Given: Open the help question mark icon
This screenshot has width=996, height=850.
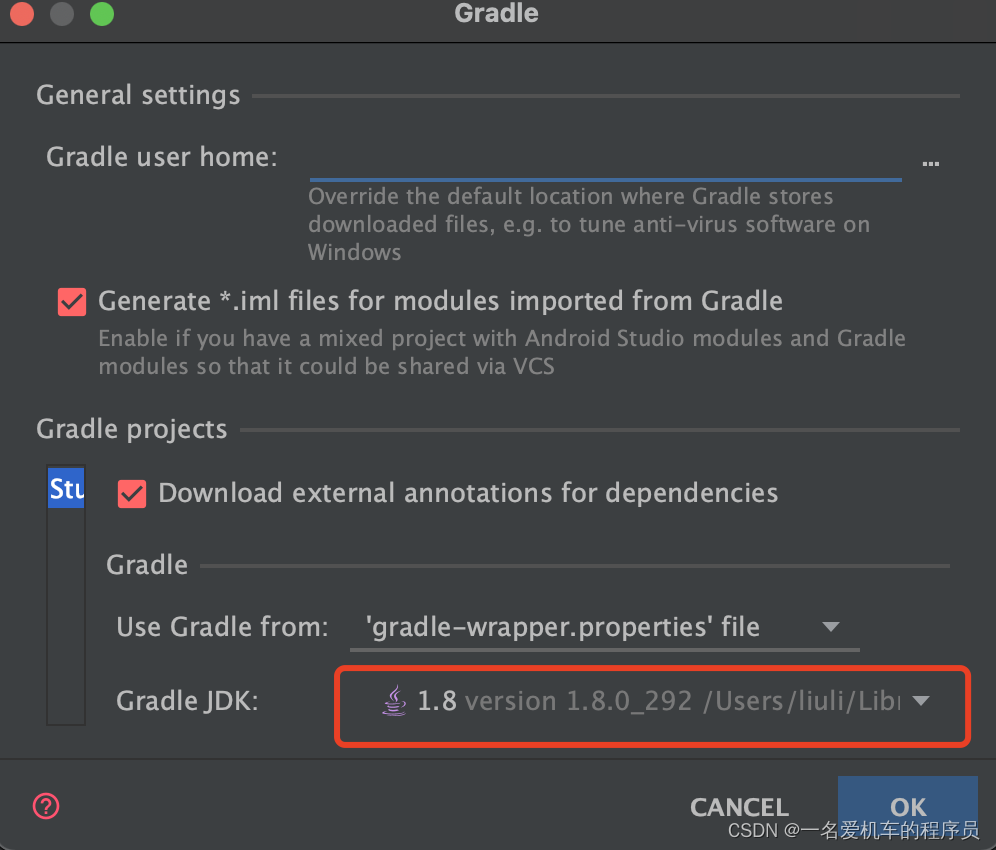Looking at the screenshot, I should [x=45, y=806].
